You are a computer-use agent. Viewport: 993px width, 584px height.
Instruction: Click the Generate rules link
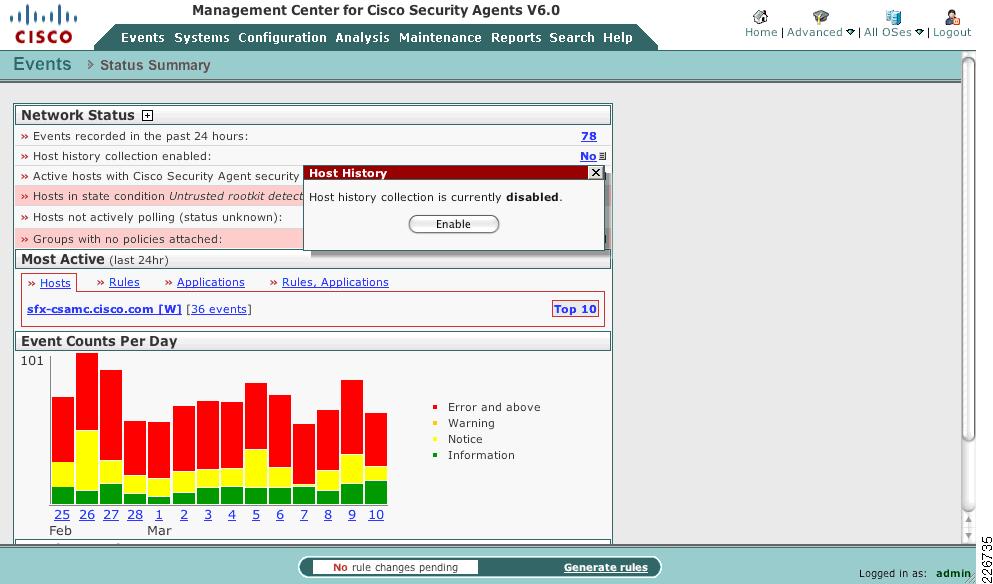[605, 568]
